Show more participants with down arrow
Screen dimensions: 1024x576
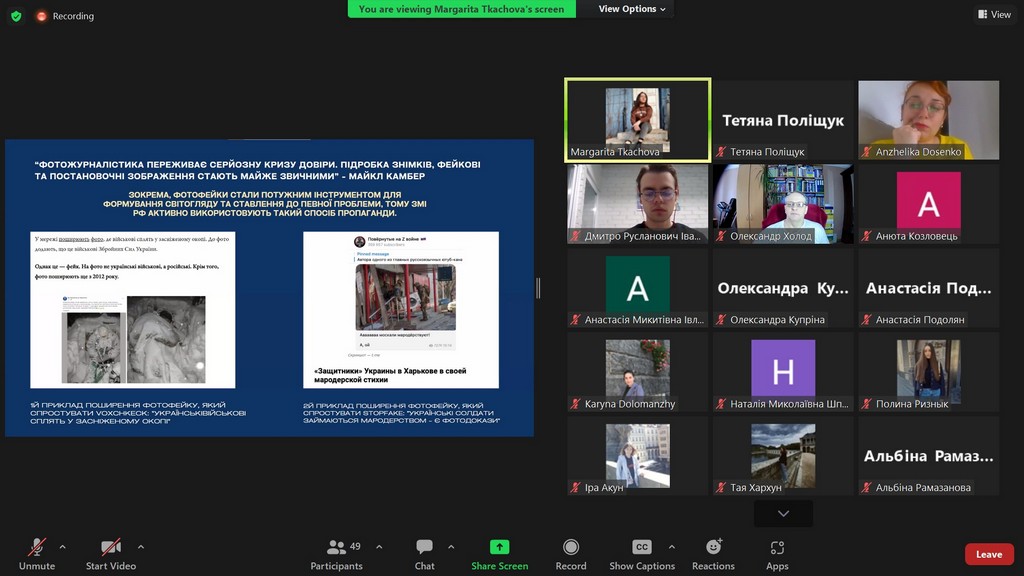tap(783, 514)
